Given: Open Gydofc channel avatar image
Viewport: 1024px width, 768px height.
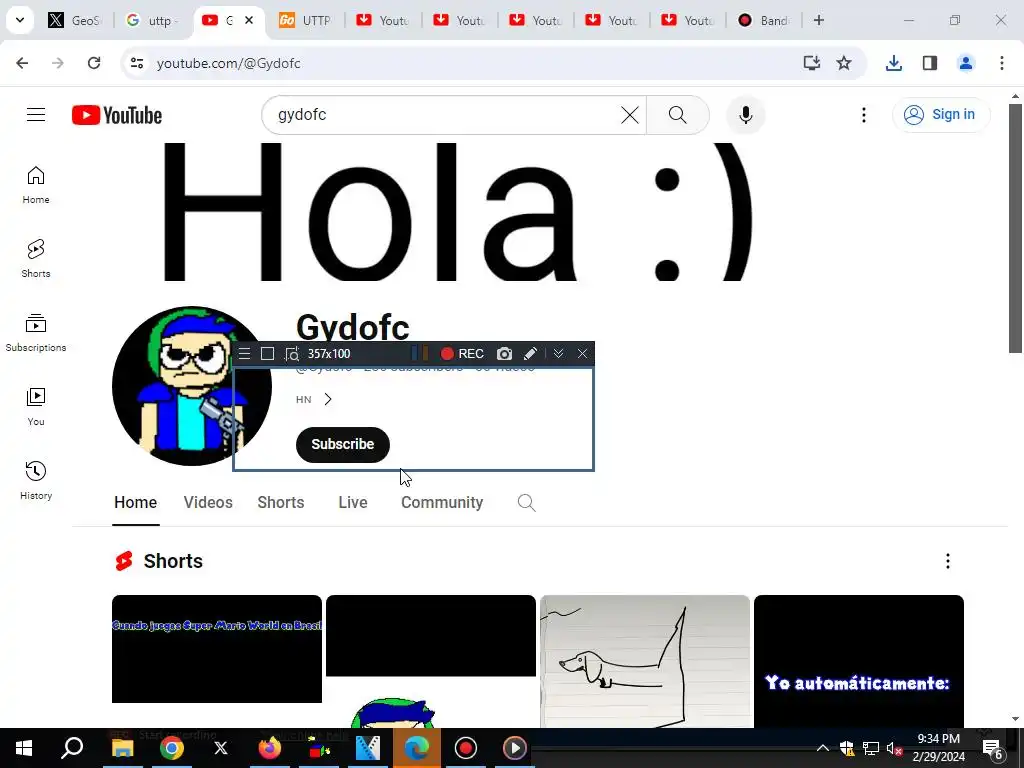Looking at the screenshot, I should coord(191,386).
